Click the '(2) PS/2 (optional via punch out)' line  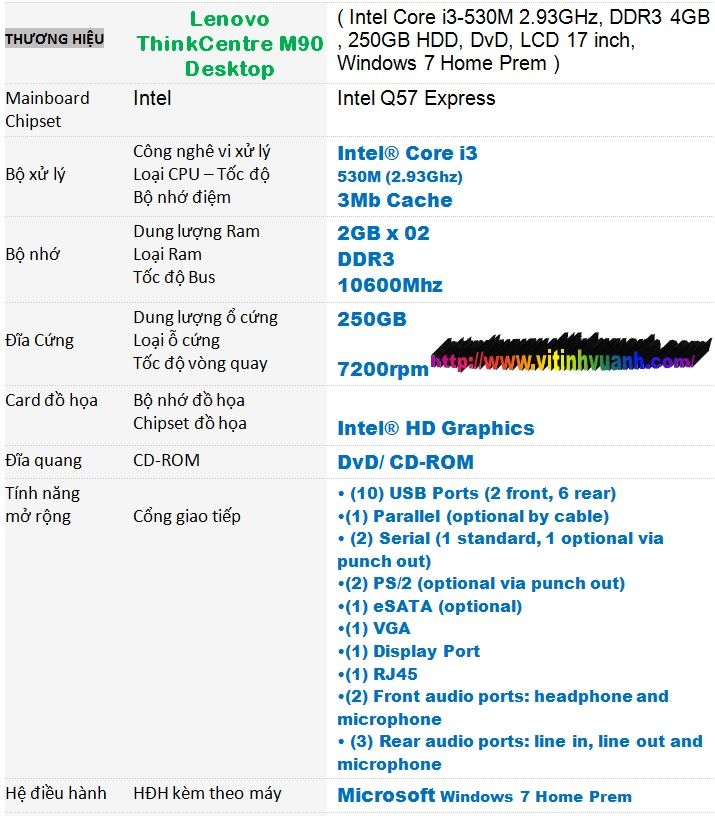(x=481, y=583)
